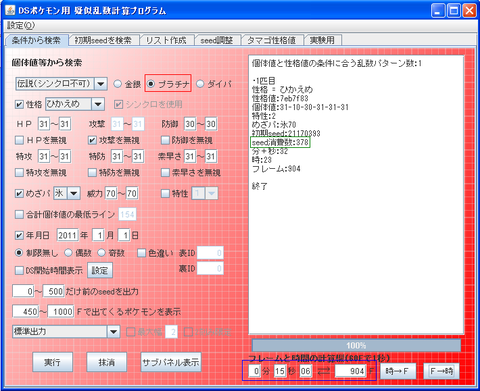
Task: Toggle the 合計個体値の最低ライン checkbox
Action: point(19,214)
